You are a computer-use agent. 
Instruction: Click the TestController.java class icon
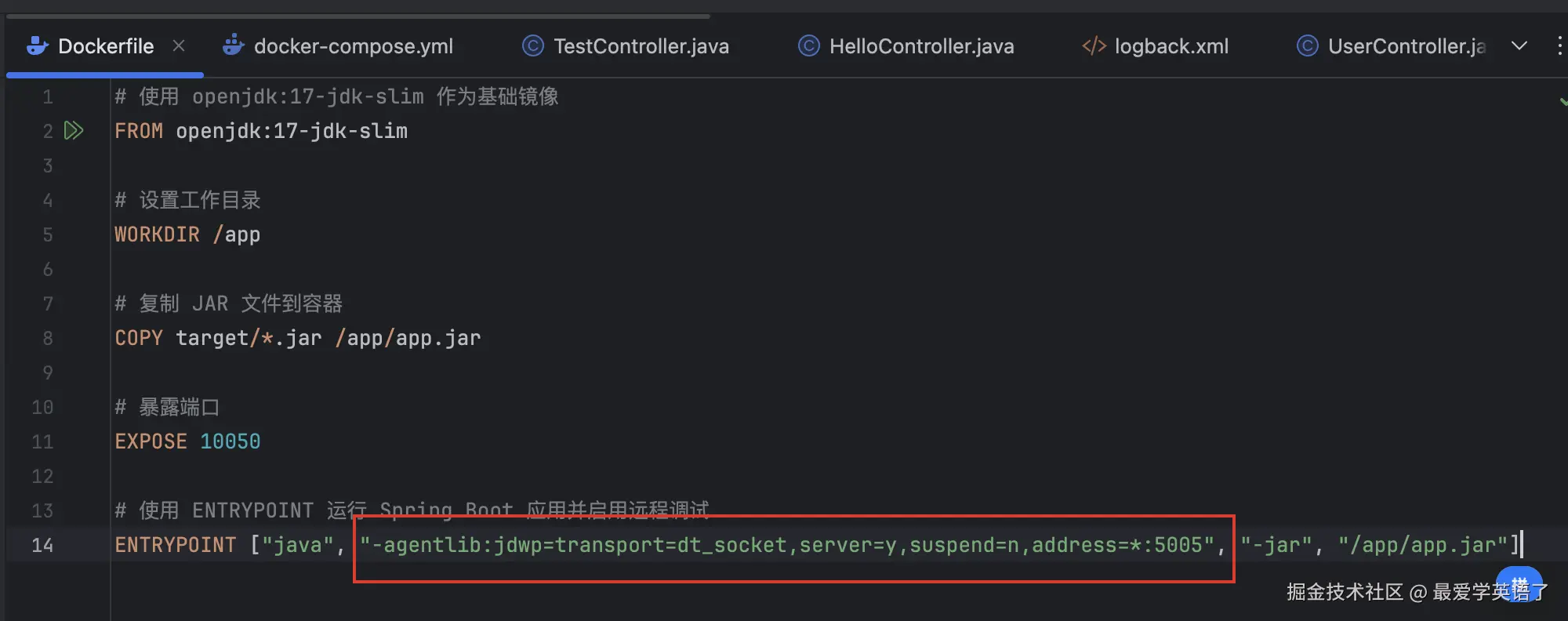tap(533, 45)
